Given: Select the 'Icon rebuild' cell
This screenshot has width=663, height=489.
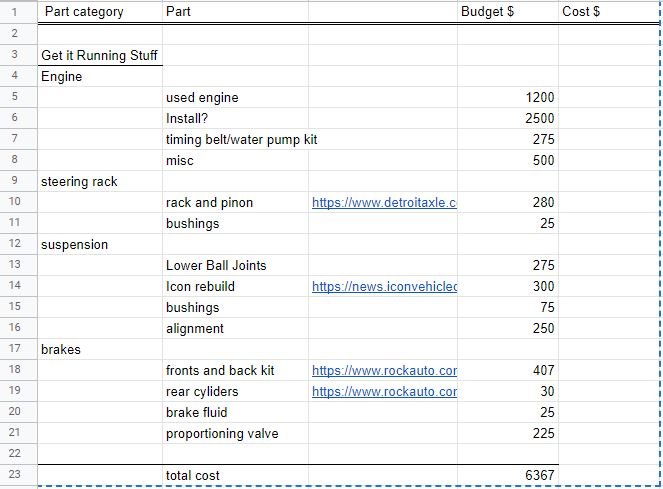Looking at the screenshot, I should coord(236,286).
